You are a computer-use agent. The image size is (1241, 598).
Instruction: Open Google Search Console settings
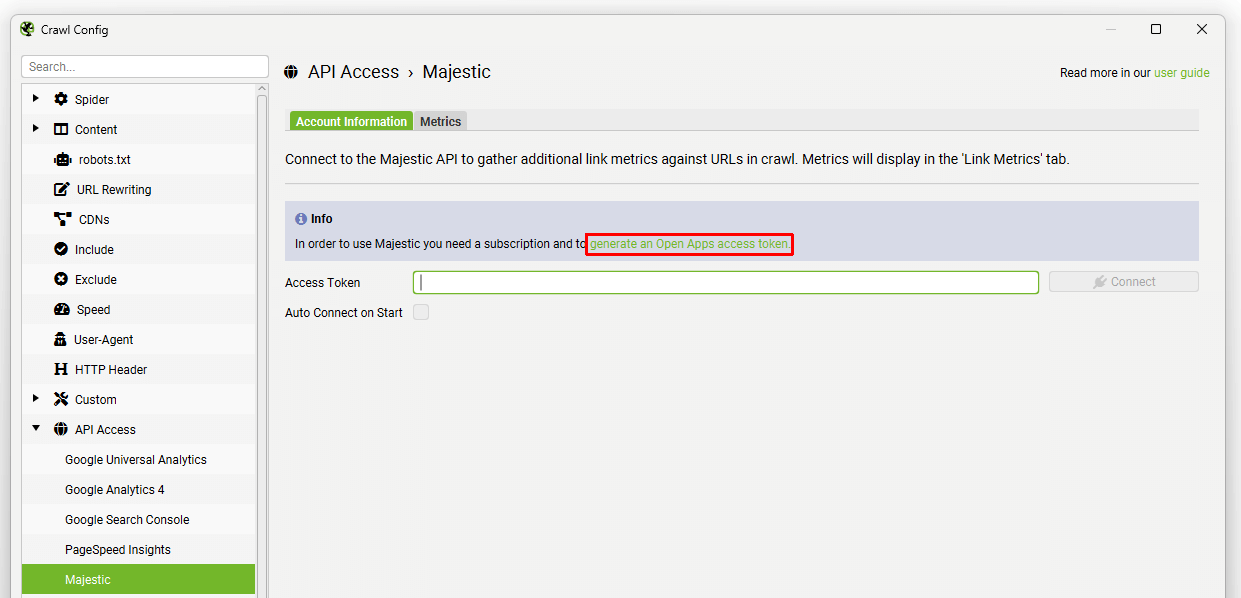127,520
